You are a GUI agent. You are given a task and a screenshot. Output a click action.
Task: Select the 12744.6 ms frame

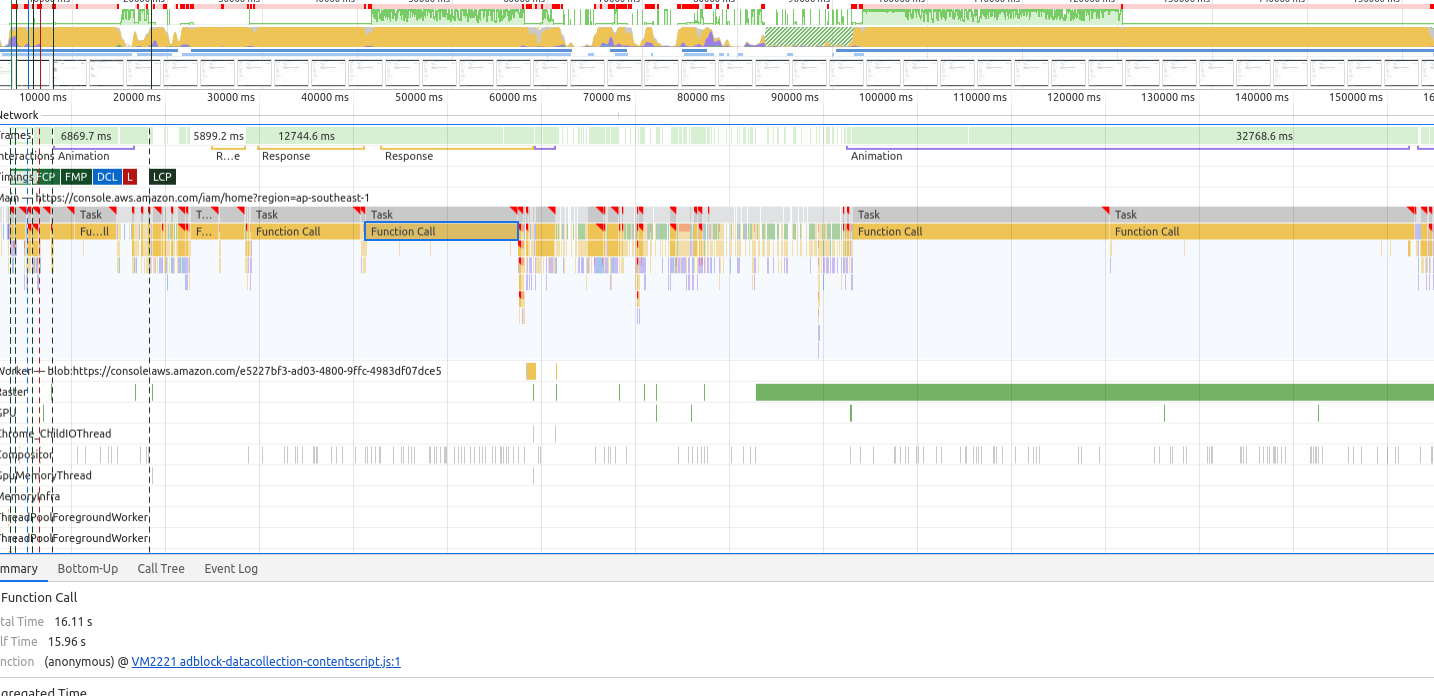[x=306, y=136]
